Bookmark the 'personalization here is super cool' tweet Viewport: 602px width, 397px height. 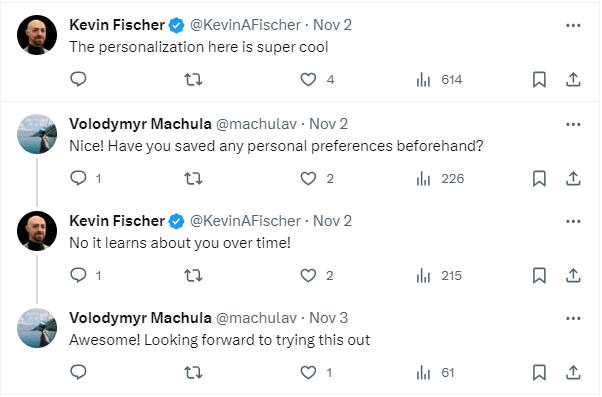(x=539, y=79)
